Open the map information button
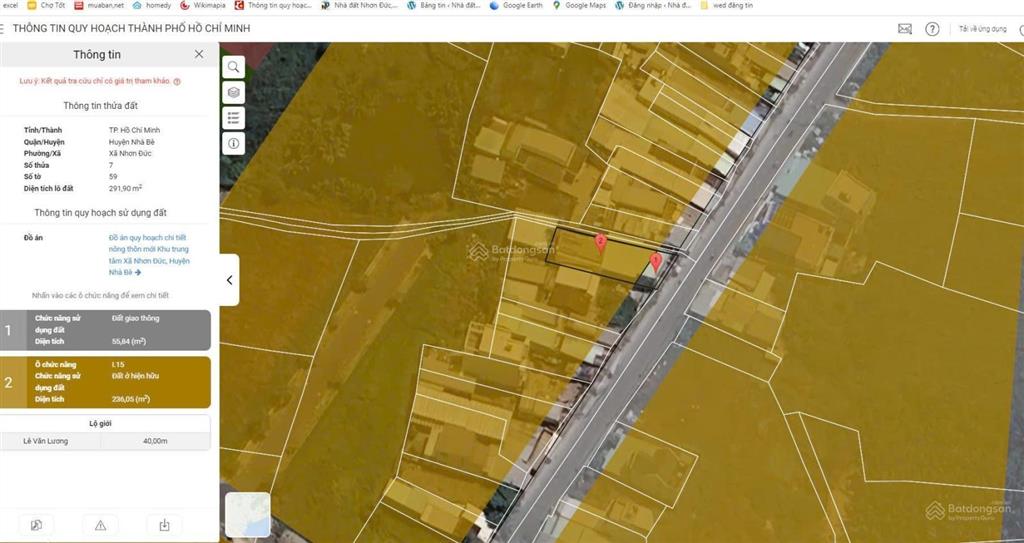This screenshot has width=1024, height=543. 234,143
